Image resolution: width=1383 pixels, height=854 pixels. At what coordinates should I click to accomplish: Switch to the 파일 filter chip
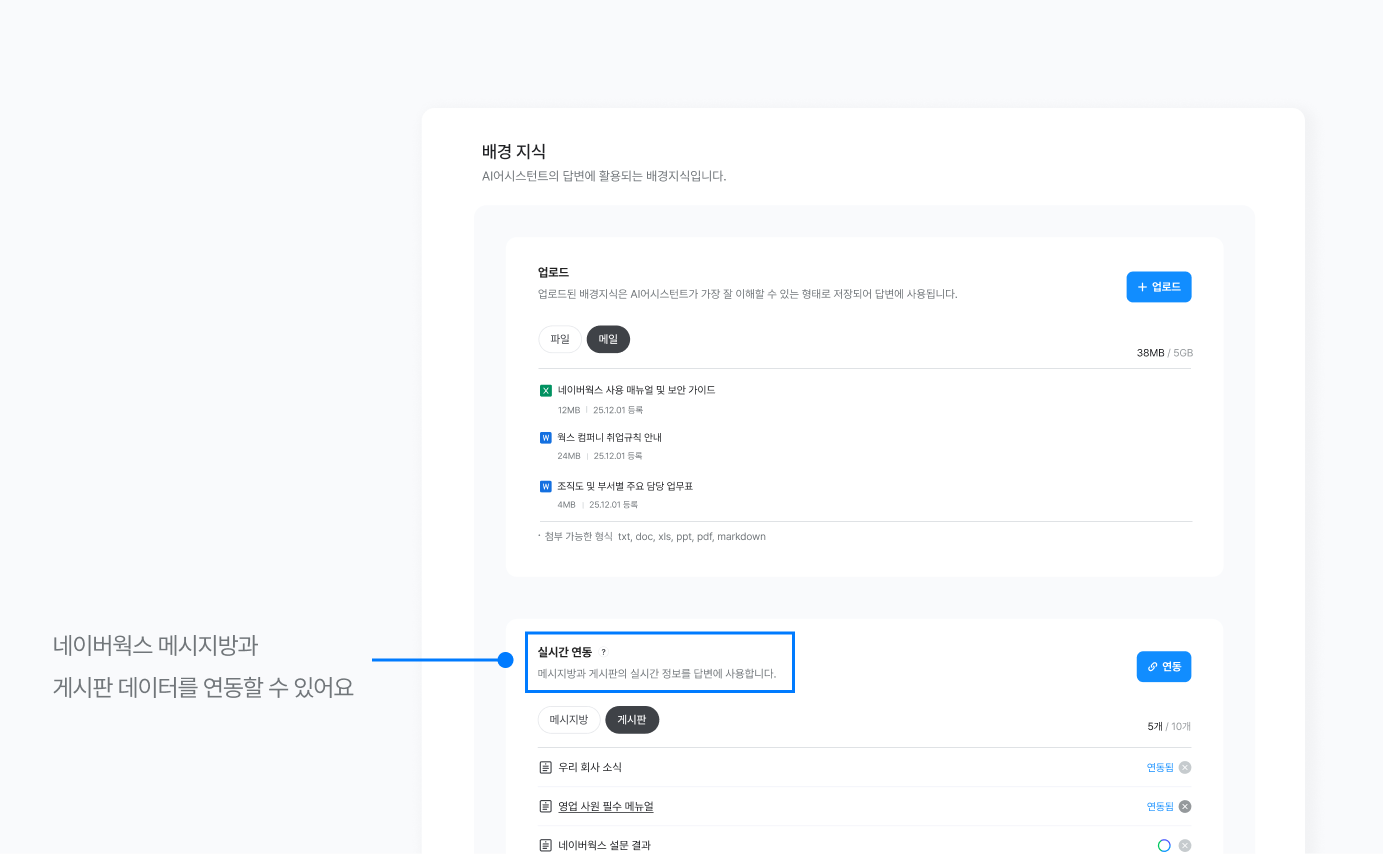[559, 339]
